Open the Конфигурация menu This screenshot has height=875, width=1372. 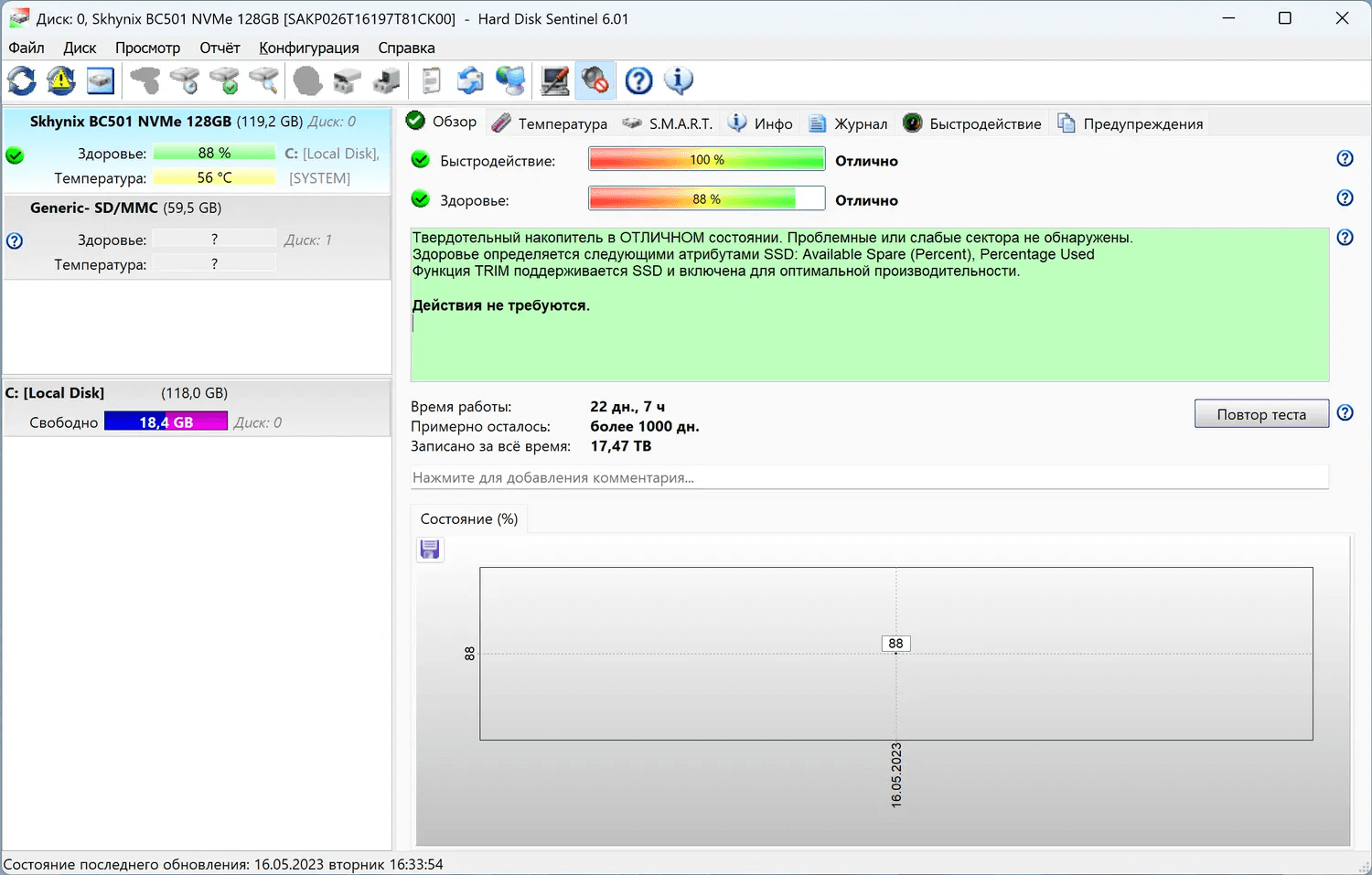tap(308, 48)
